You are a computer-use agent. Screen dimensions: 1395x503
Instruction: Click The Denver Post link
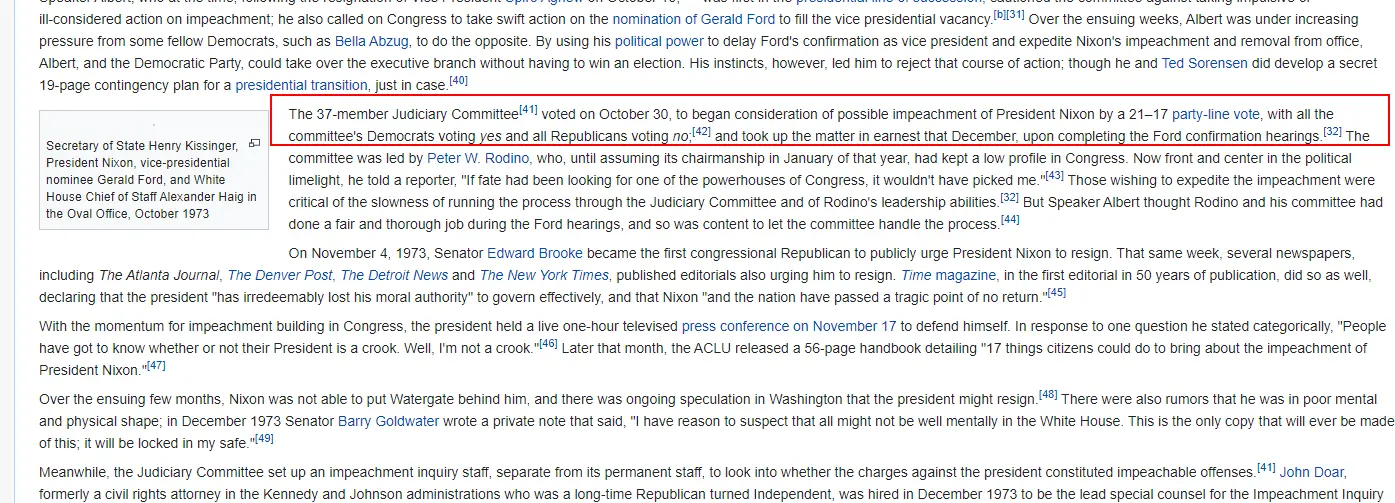click(280, 275)
